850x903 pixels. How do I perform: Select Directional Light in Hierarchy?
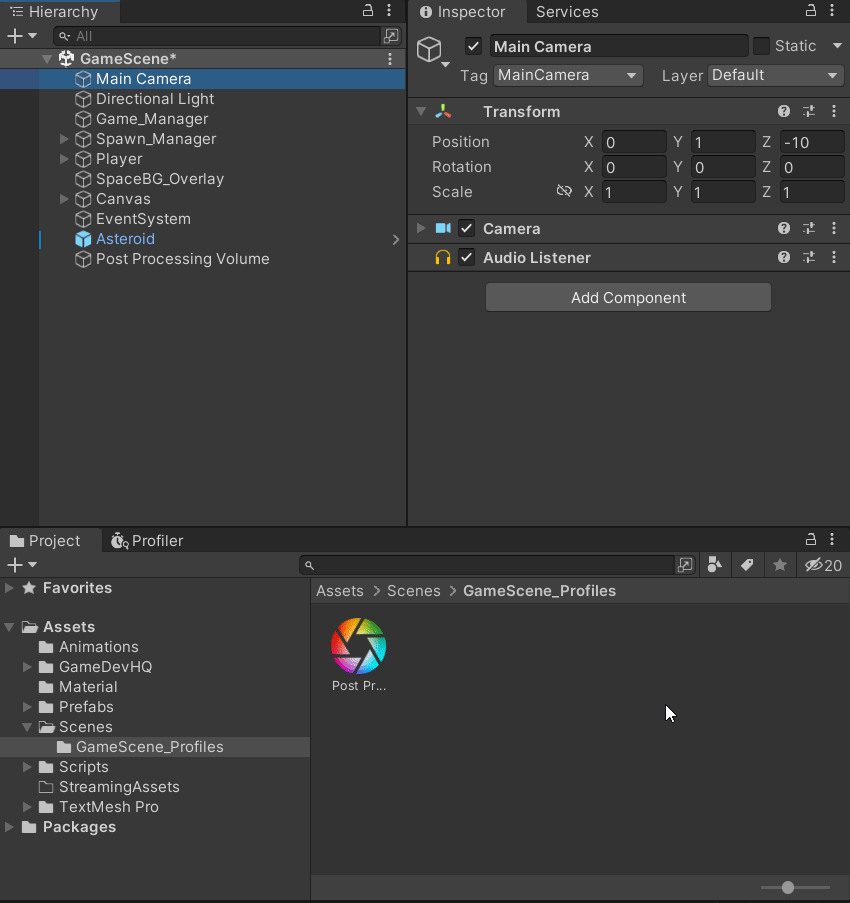(x=154, y=99)
